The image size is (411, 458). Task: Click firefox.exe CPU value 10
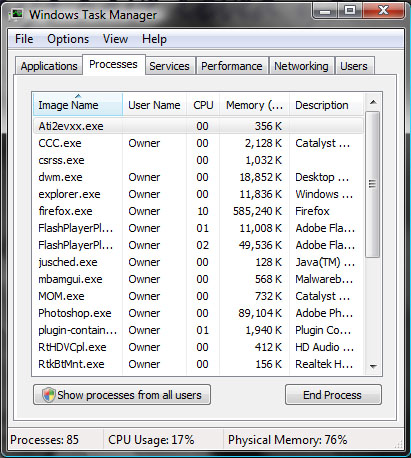coord(202,211)
